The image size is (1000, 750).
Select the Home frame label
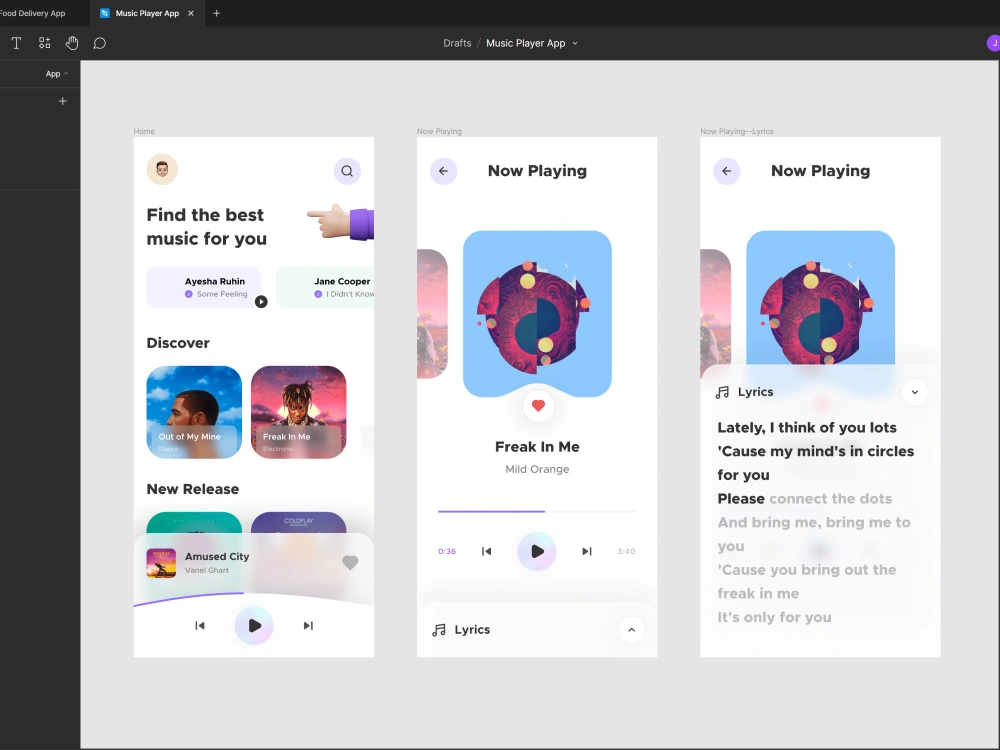[144, 131]
